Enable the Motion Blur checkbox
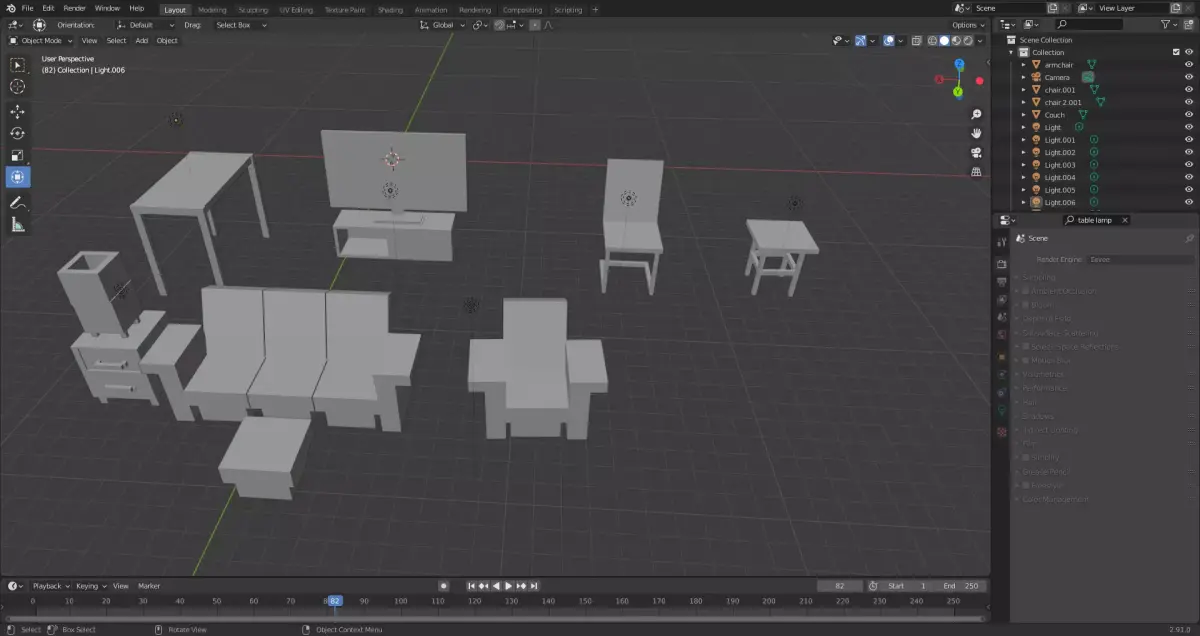1200x636 pixels. pos(1026,360)
